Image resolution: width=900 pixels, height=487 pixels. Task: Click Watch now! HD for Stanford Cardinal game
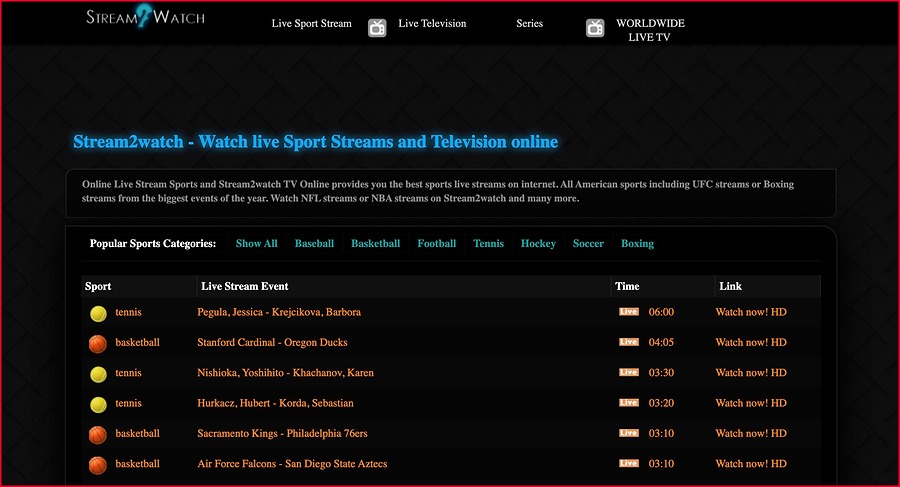(751, 342)
